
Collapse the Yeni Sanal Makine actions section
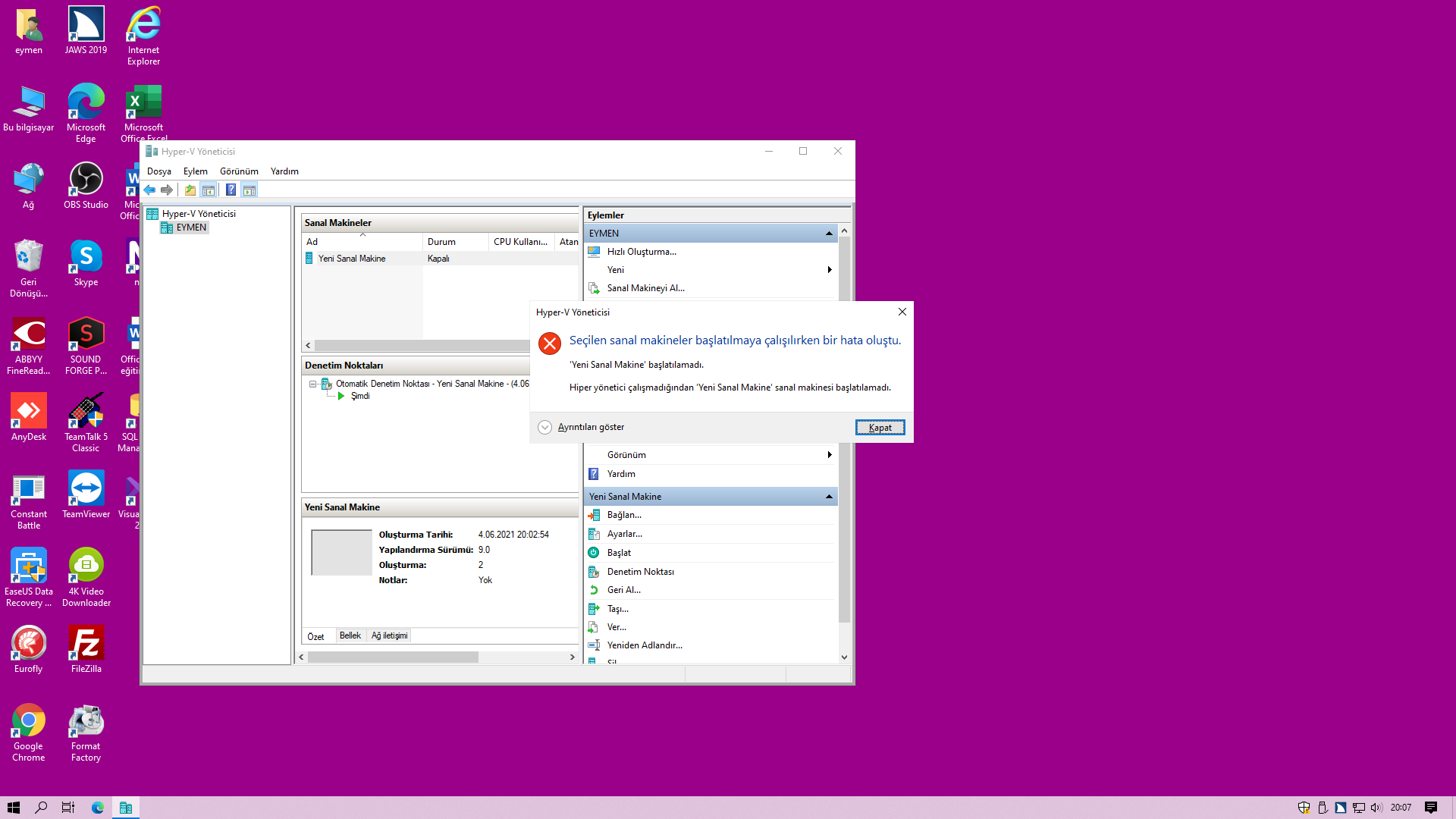tap(829, 497)
